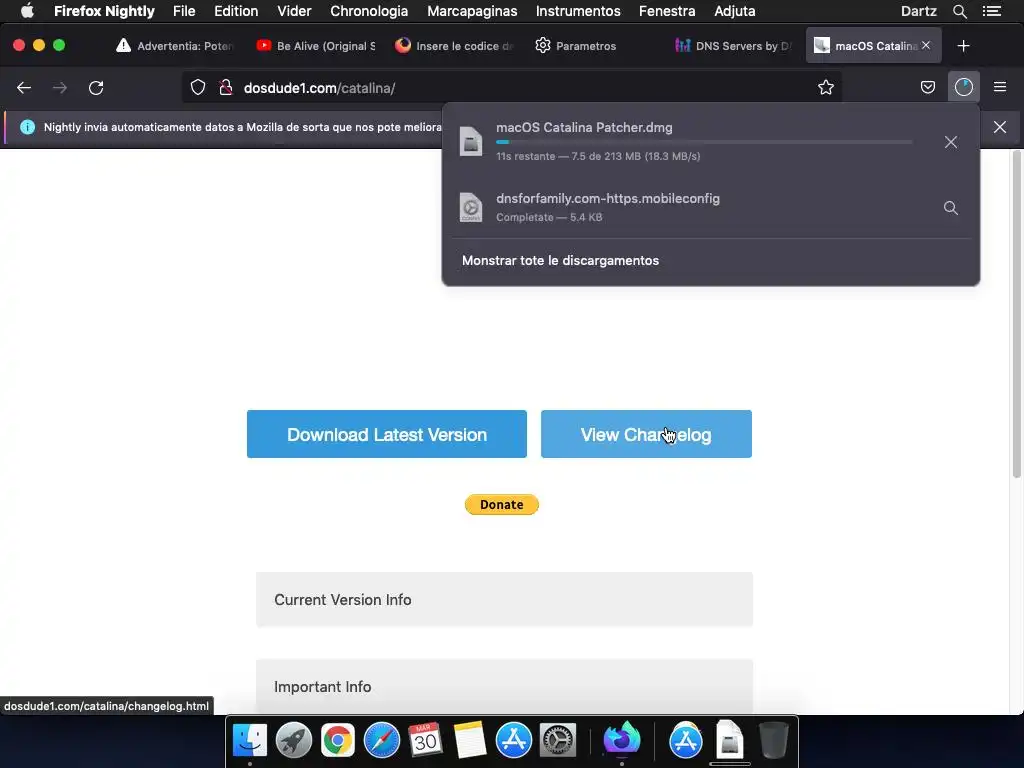1024x768 pixels.
Task: Switch to the Advertentia: Poten tab
Action: tap(174, 46)
